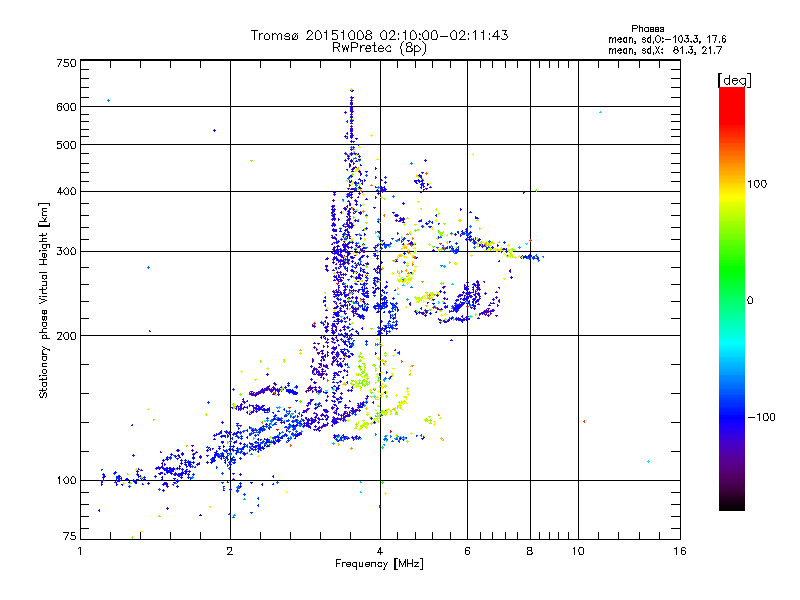
Task: Click the '75' y-axis tick label
Action: [x=70, y=536]
